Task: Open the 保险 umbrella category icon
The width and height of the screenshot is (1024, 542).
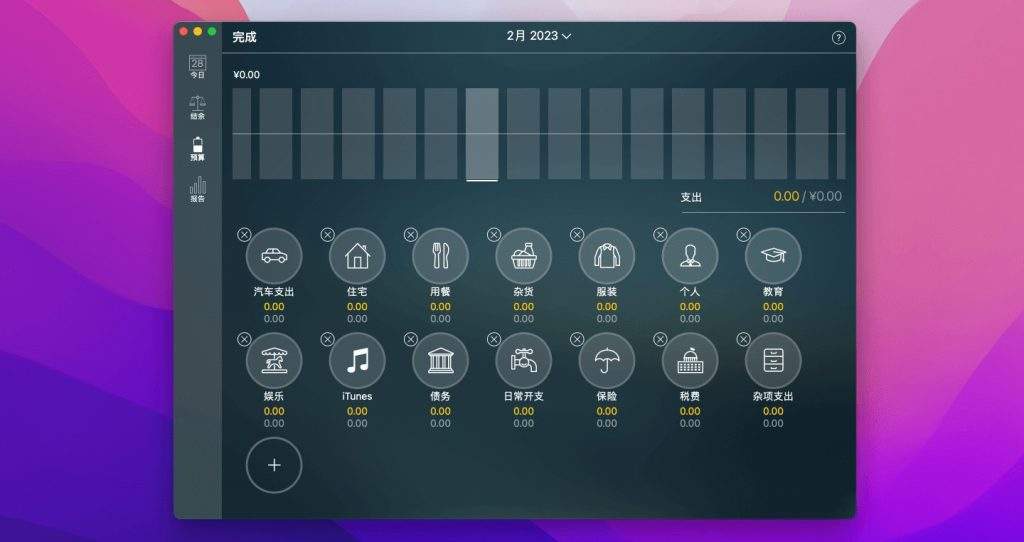Action: pyautogui.click(x=606, y=360)
